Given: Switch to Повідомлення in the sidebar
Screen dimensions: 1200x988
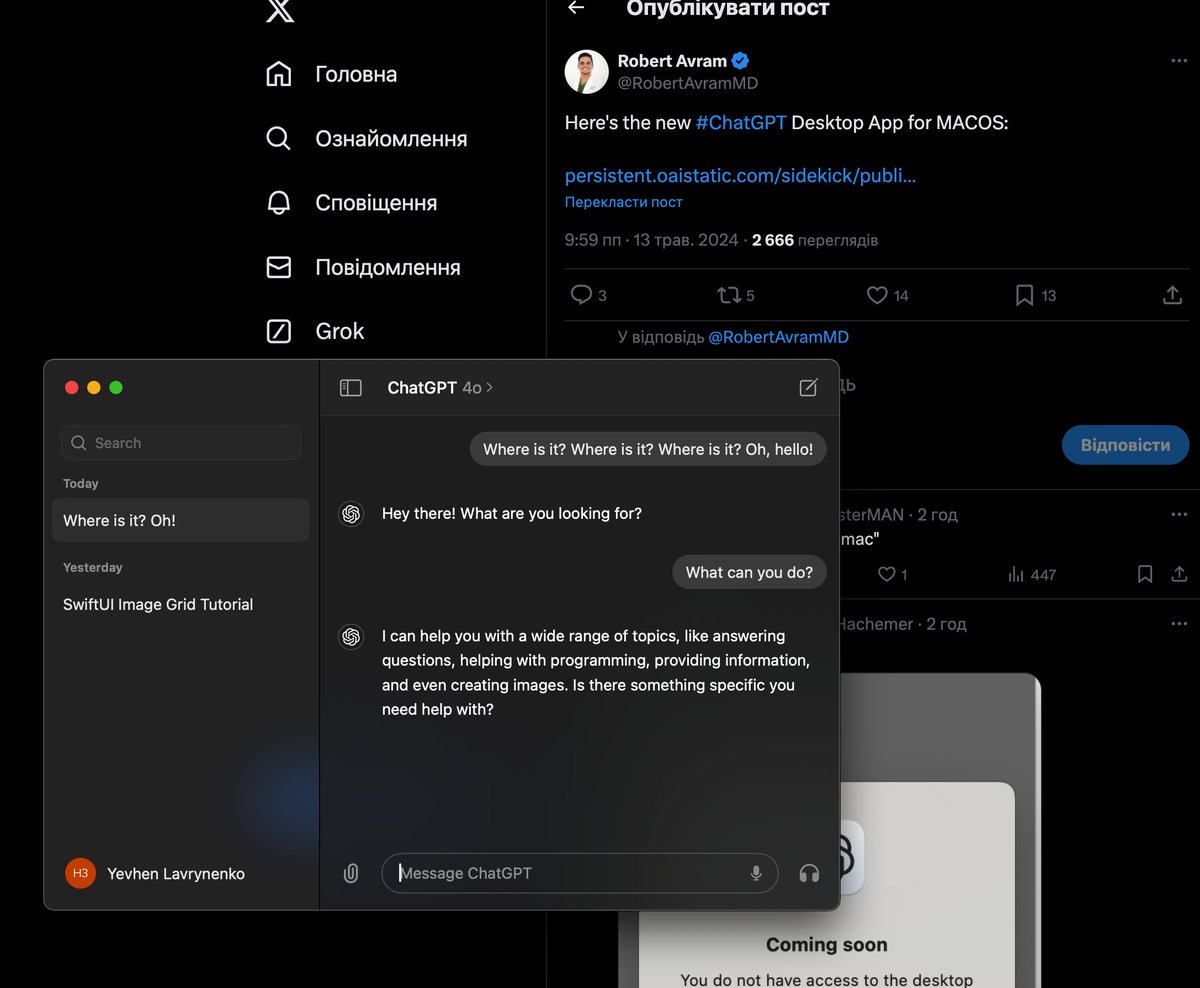Looking at the screenshot, I should tap(388, 267).
